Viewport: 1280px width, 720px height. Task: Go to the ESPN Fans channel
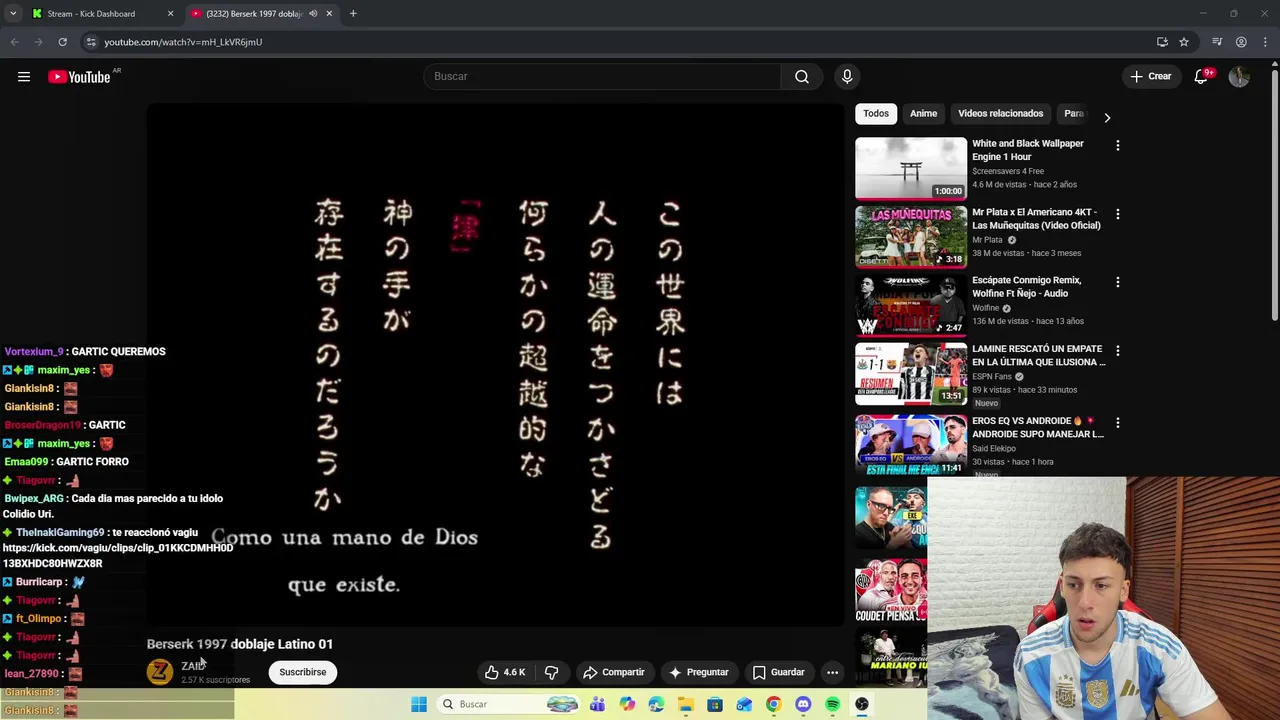point(992,376)
